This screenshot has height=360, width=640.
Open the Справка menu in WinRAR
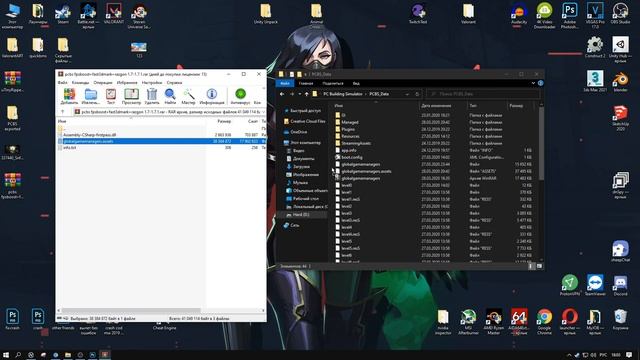point(174,82)
